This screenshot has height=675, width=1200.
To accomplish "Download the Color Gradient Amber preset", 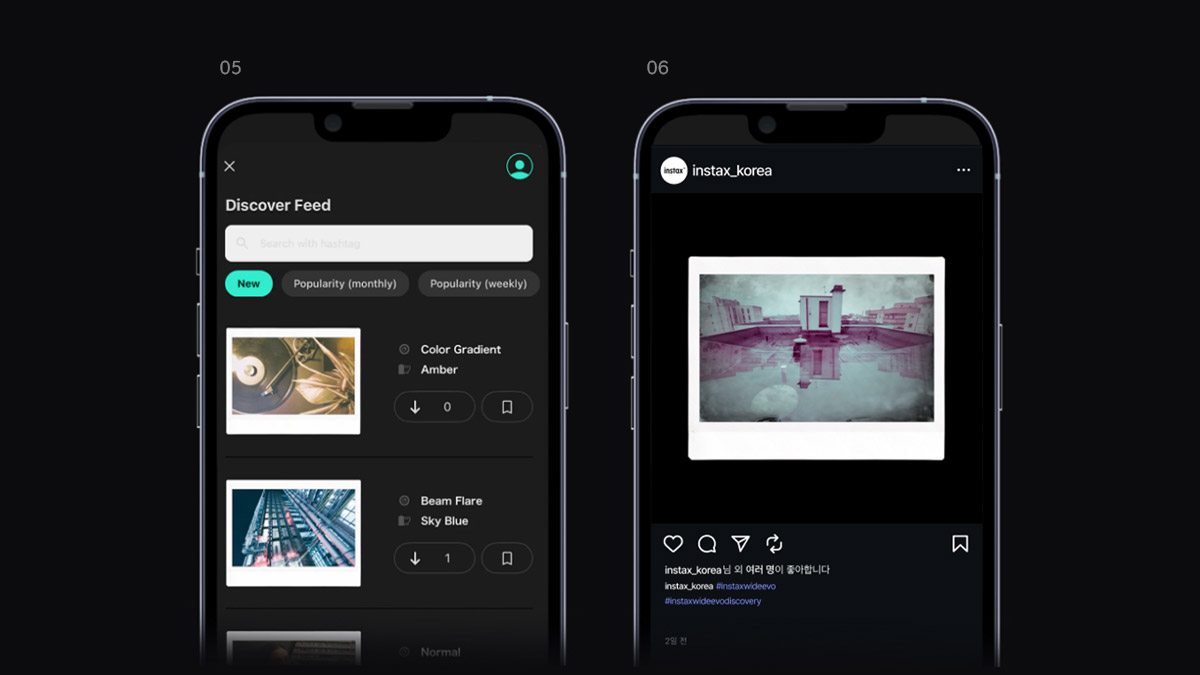I will pos(434,407).
